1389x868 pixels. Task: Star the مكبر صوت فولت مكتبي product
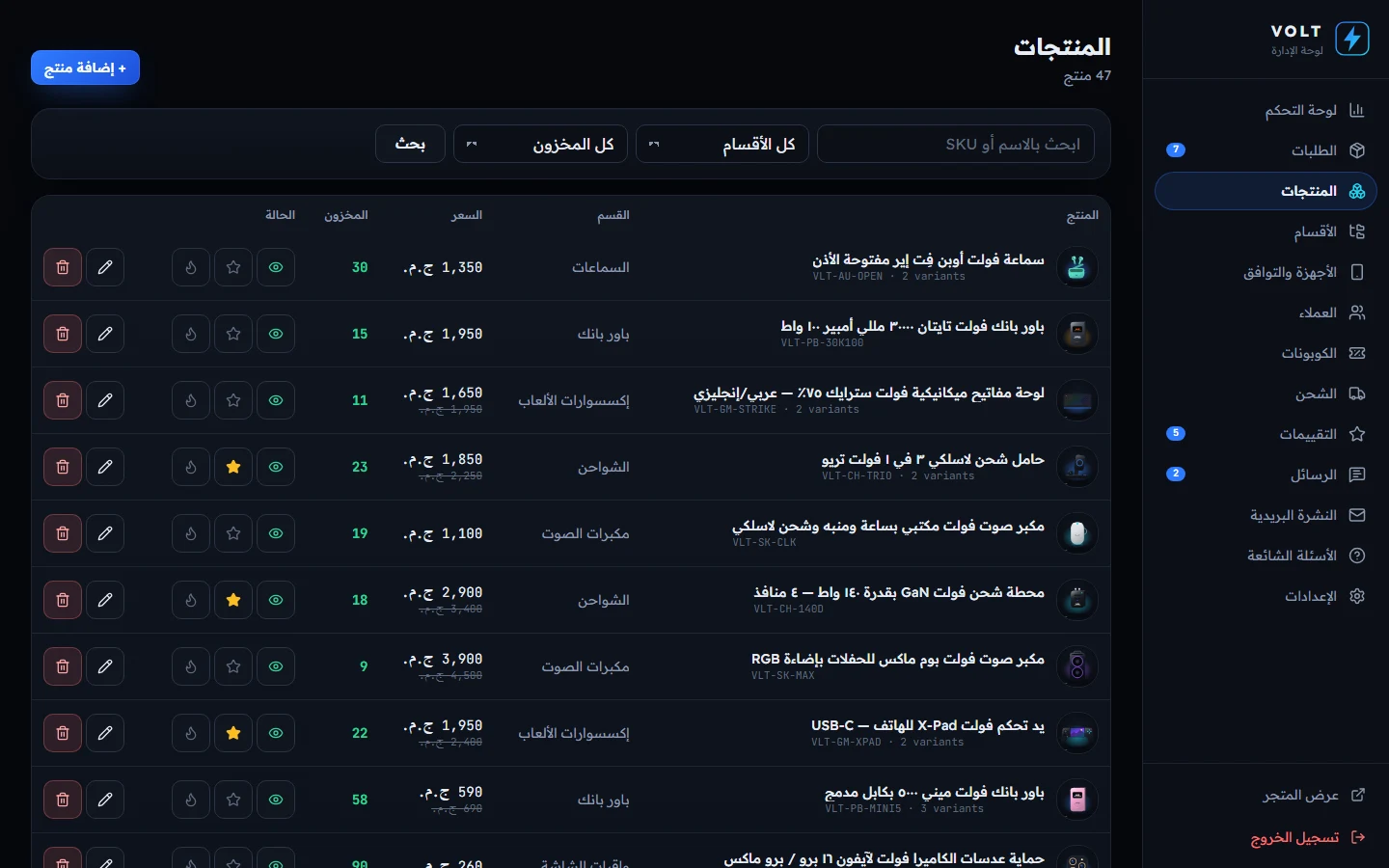tap(233, 533)
